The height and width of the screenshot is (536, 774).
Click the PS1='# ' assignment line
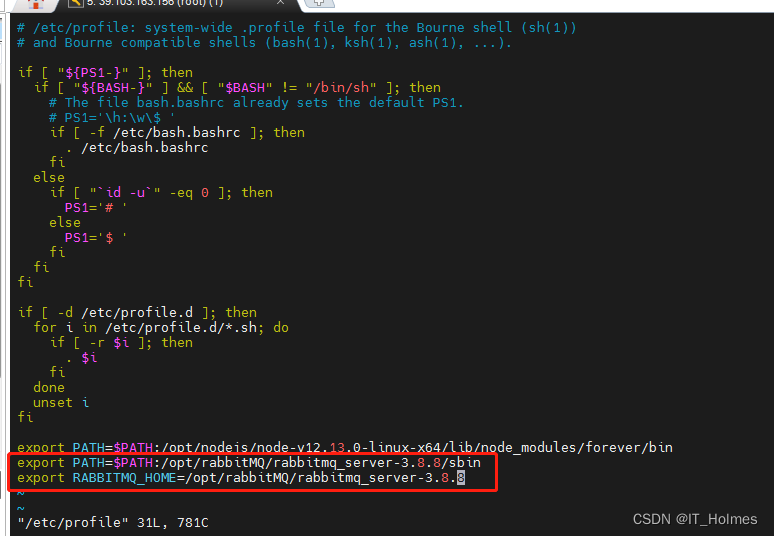coord(96,208)
